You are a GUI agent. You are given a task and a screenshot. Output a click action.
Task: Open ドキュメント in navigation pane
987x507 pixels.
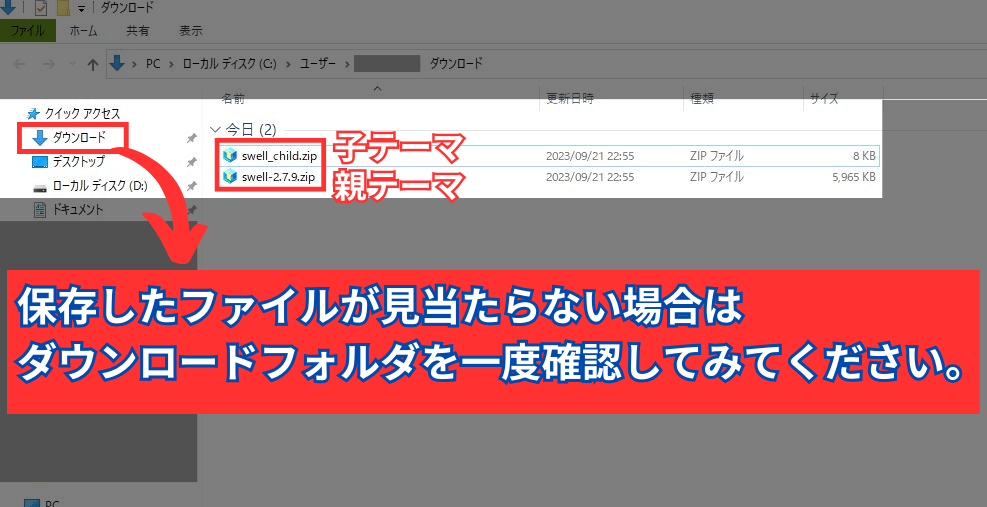click(x=77, y=209)
